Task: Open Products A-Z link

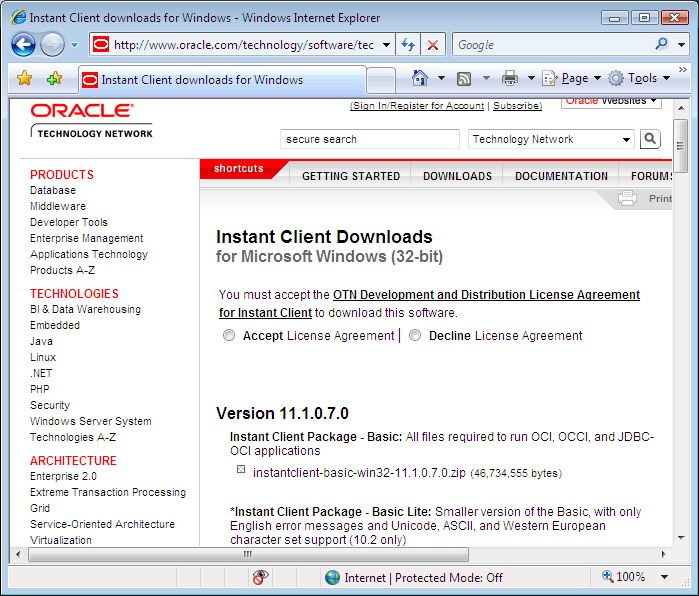Action: click(62, 270)
